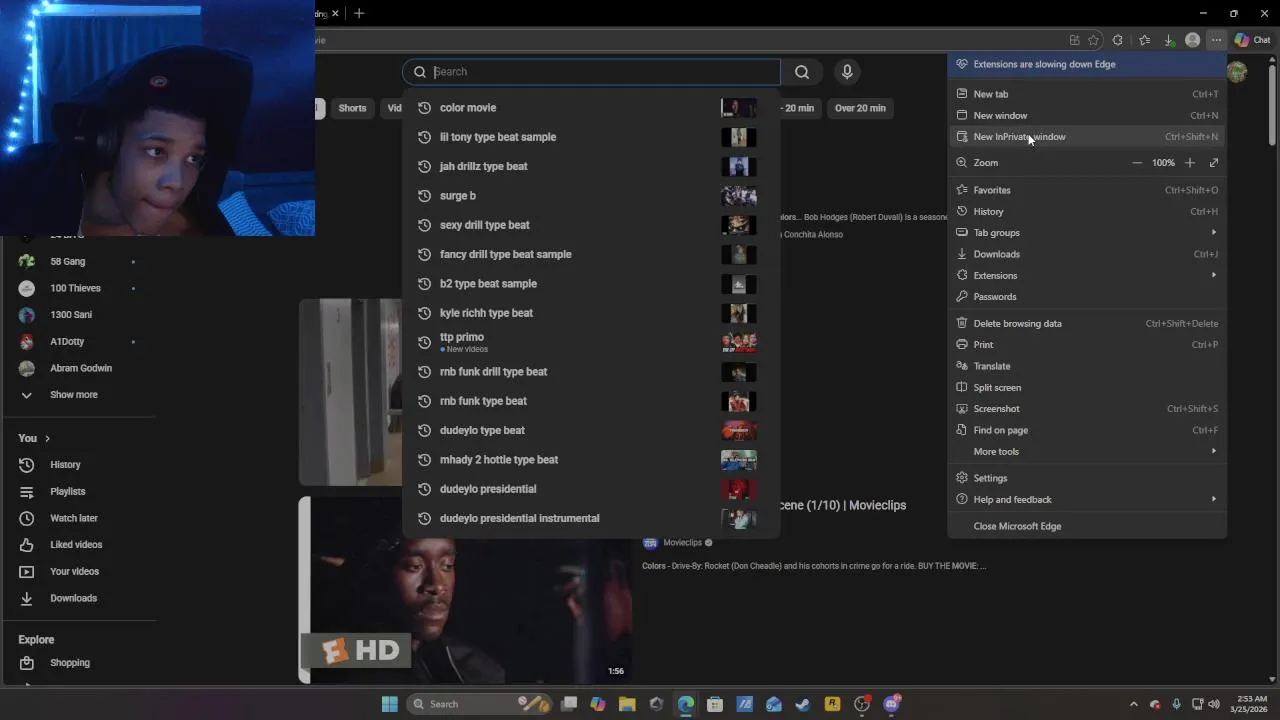The width and height of the screenshot is (1280, 720).
Task: Choose 'kyle richh type beat' suggestion
Action: point(590,313)
